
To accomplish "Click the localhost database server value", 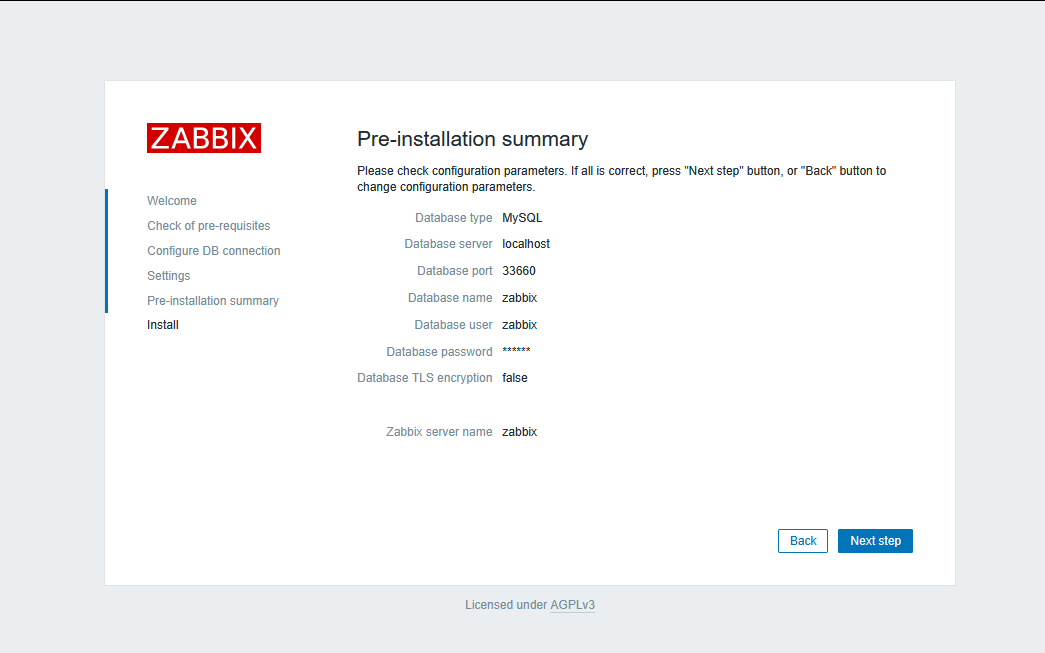I will pos(526,243).
